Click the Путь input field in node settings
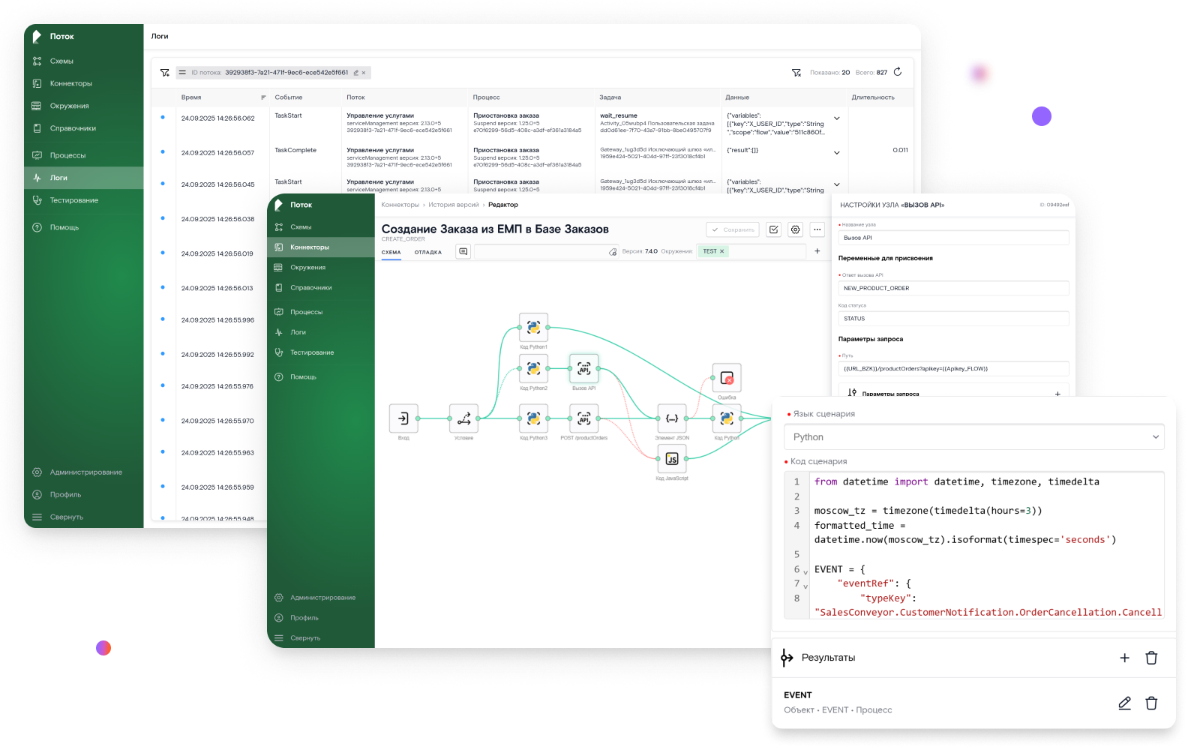 click(954, 368)
